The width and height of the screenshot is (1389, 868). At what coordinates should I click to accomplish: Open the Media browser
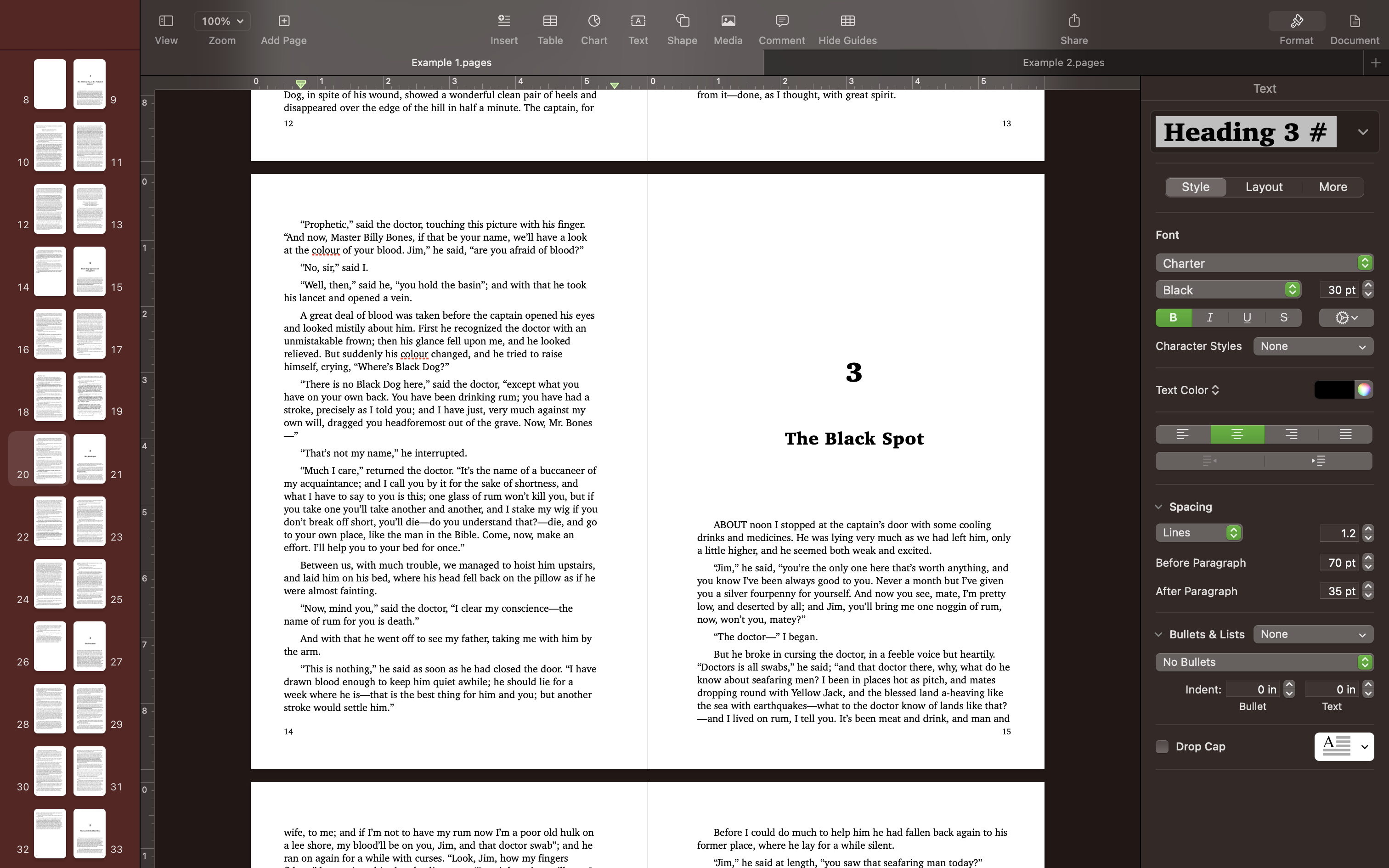tap(727, 27)
